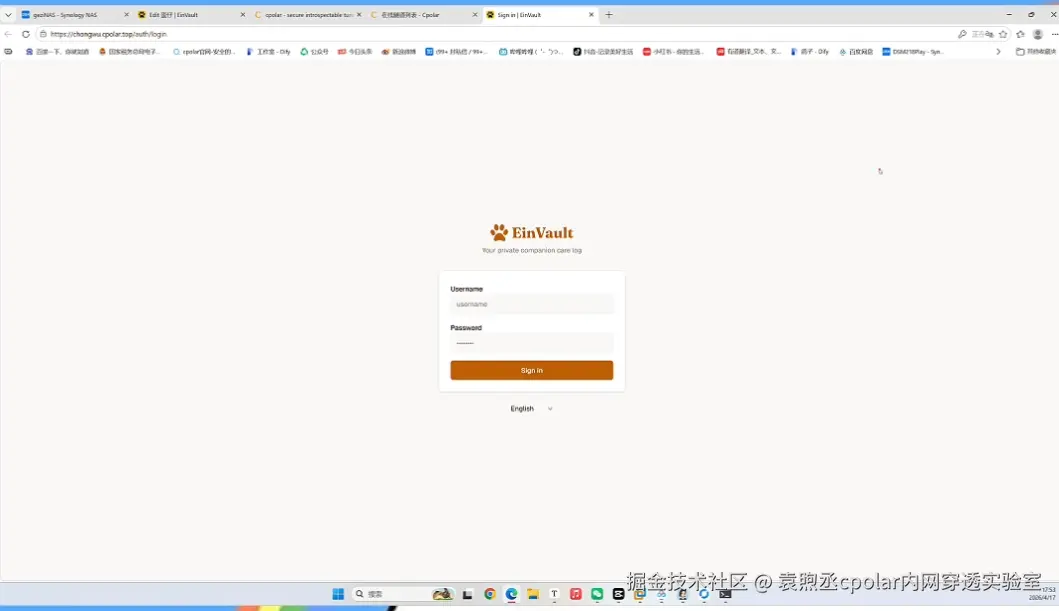Click the Sign in button
This screenshot has width=1059, height=611.
[532, 370]
